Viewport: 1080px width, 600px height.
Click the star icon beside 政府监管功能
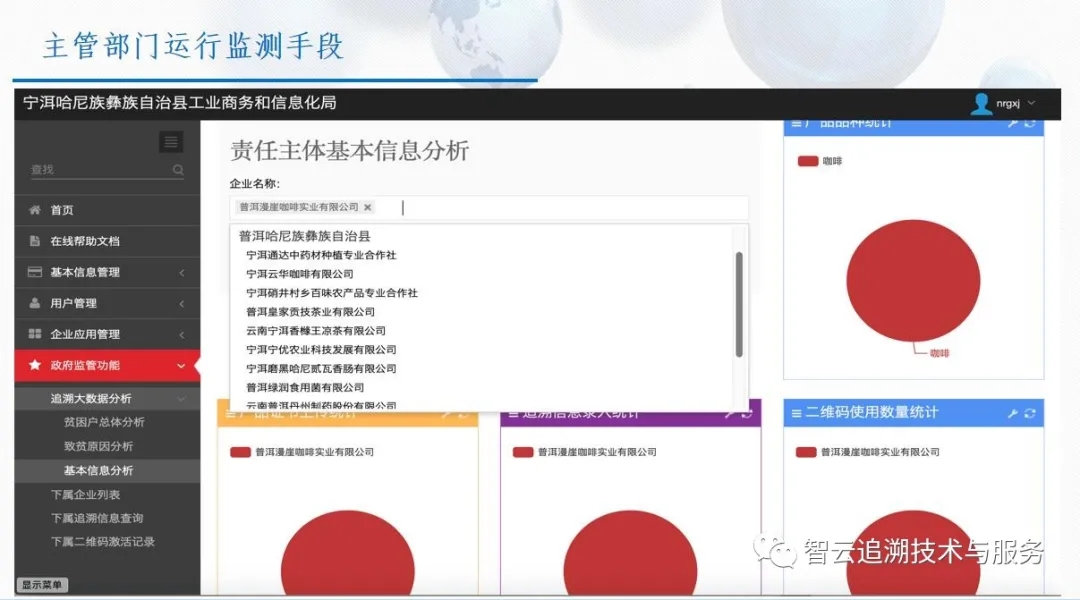[x=35, y=366]
